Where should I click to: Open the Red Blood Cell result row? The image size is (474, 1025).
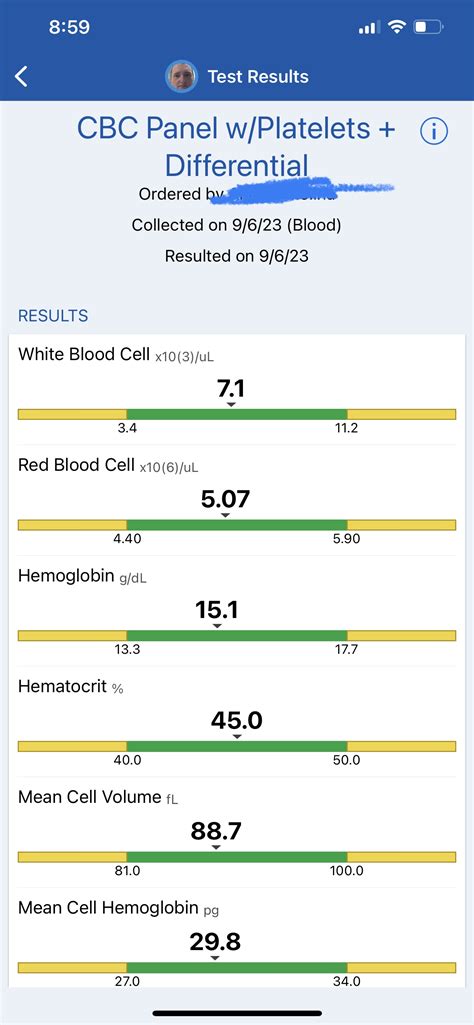[x=237, y=501]
